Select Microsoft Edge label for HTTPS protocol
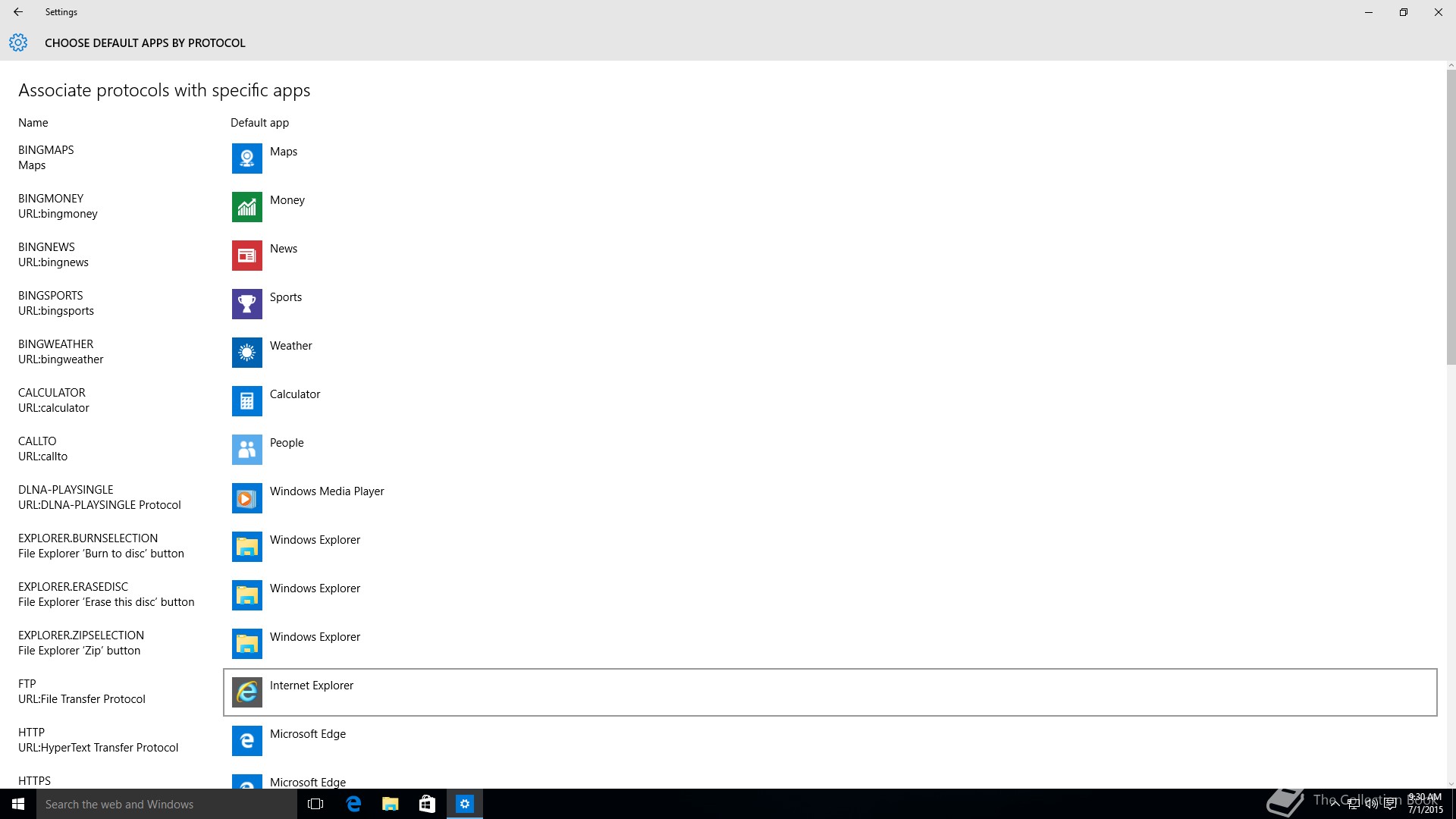This screenshot has height=819, width=1456. pyautogui.click(x=308, y=782)
